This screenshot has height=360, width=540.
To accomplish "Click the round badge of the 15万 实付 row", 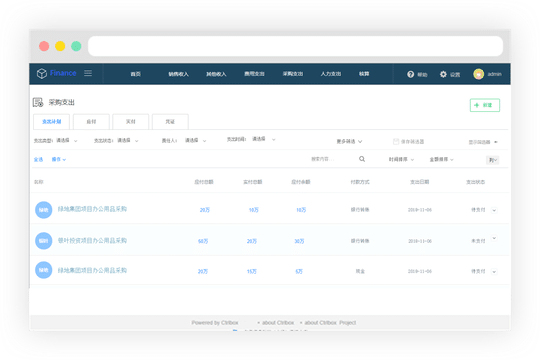I will click(44, 270).
